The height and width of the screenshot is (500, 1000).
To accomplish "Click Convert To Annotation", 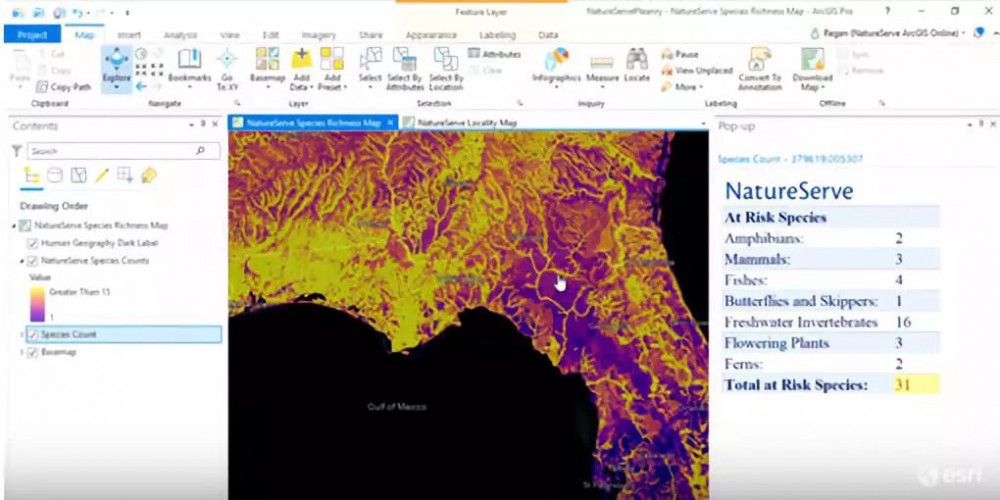I will [x=760, y=68].
